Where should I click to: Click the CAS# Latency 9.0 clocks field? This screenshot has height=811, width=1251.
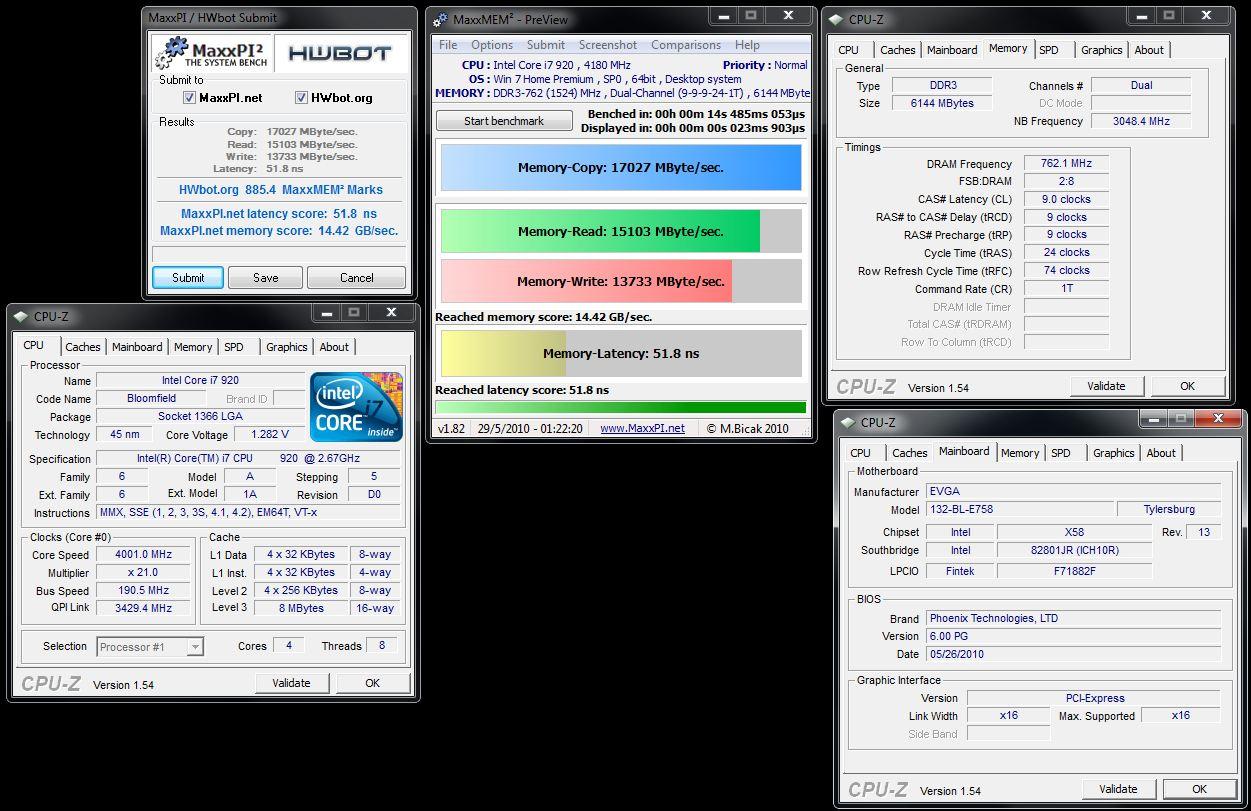[x=1066, y=199]
